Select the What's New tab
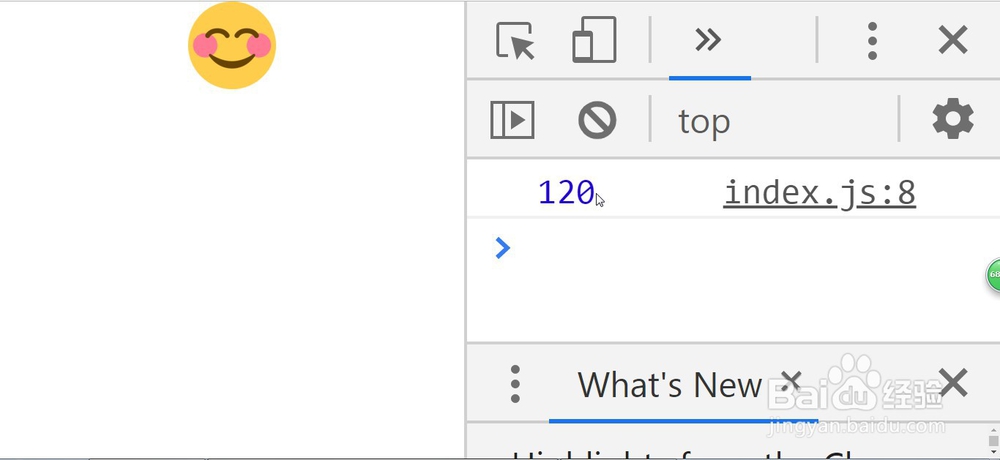The width and height of the screenshot is (1000, 460). (x=669, y=385)
